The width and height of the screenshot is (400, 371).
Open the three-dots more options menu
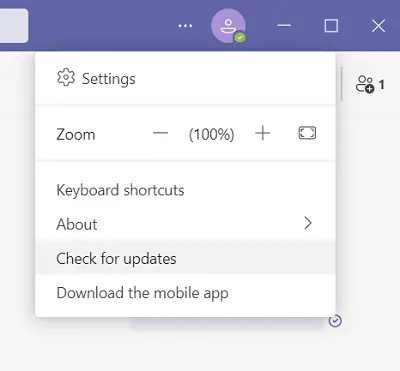tap(185, 26)
